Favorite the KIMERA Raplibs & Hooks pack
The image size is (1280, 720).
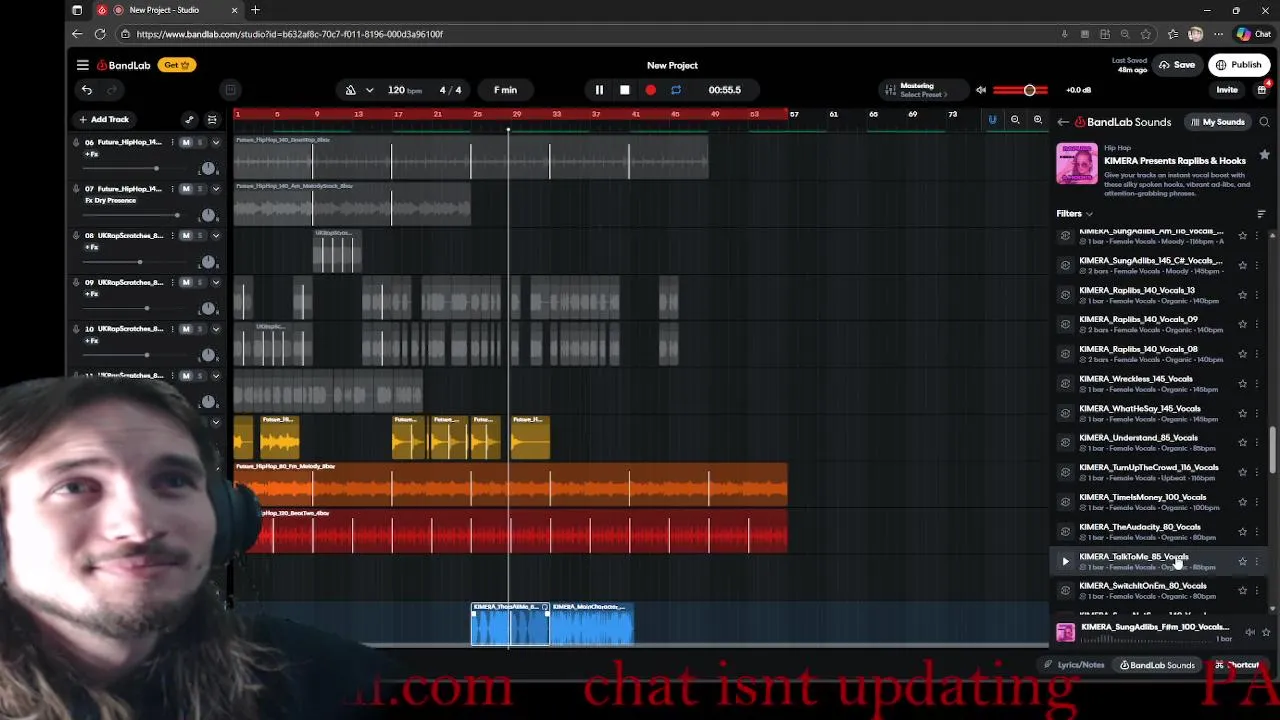click(x=1265, y=155)
